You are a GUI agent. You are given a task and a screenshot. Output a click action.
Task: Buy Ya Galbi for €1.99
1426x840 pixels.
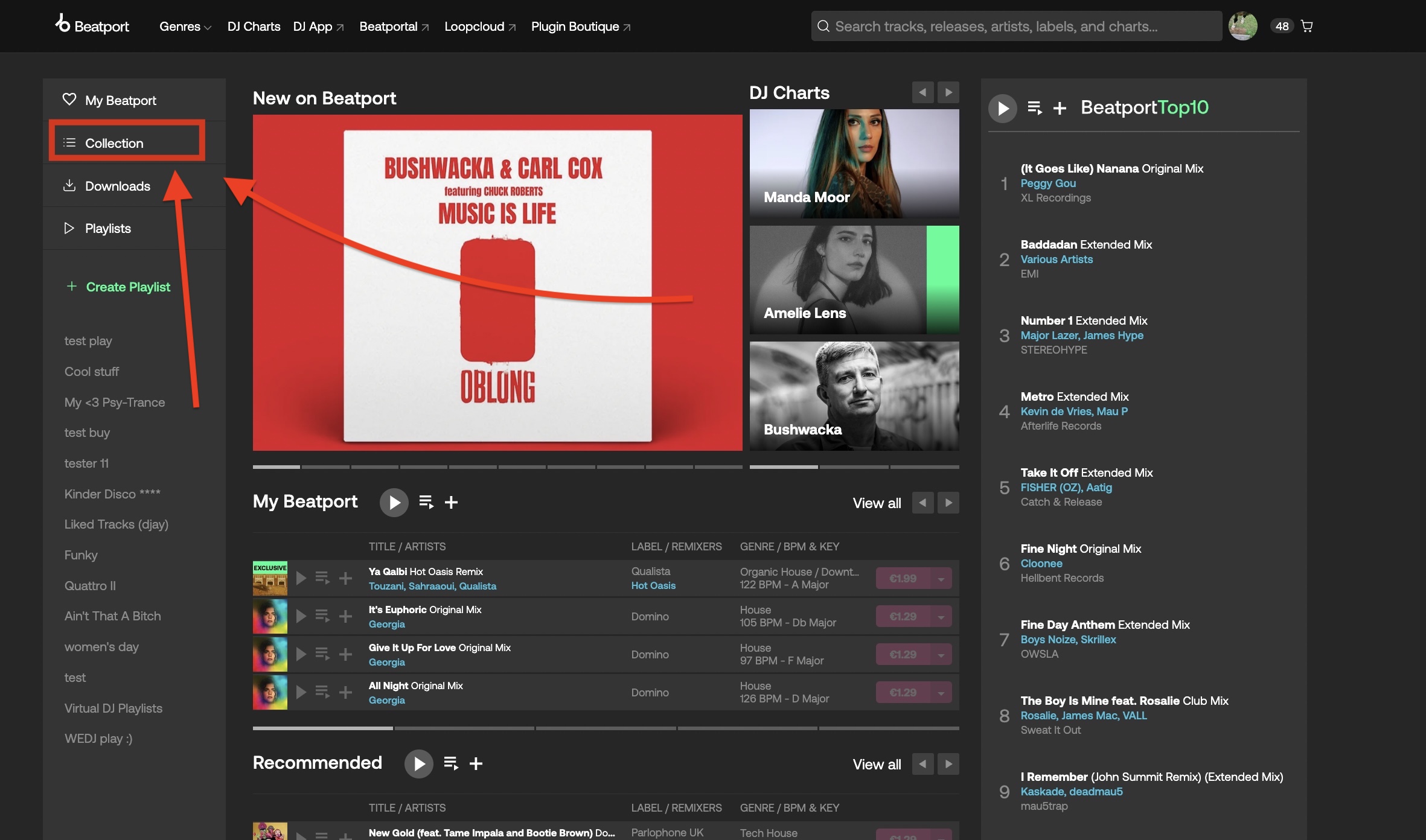(903, 578)
